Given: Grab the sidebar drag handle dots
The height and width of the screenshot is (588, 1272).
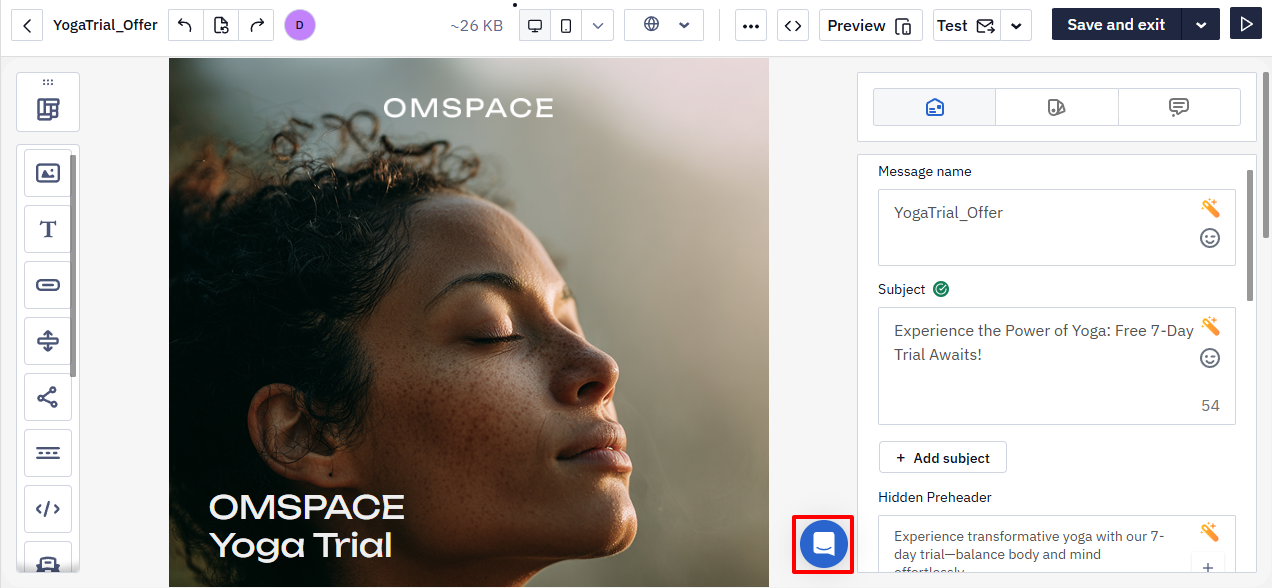Looking at the screenshot, I should (48, 82).
